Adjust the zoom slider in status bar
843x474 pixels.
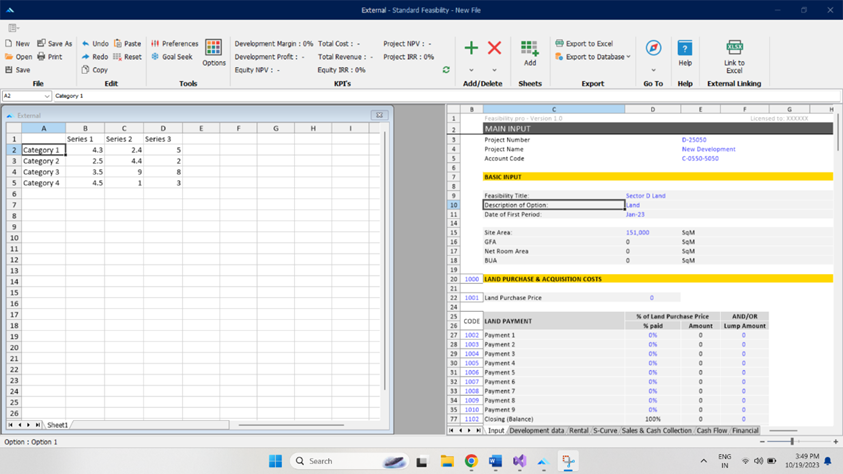tap(792, 441)
